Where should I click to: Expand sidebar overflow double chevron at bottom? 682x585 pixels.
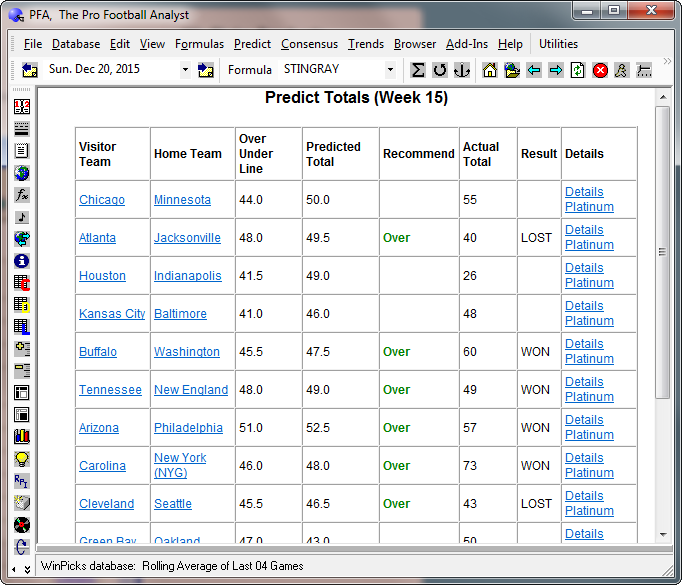(27, 569)
